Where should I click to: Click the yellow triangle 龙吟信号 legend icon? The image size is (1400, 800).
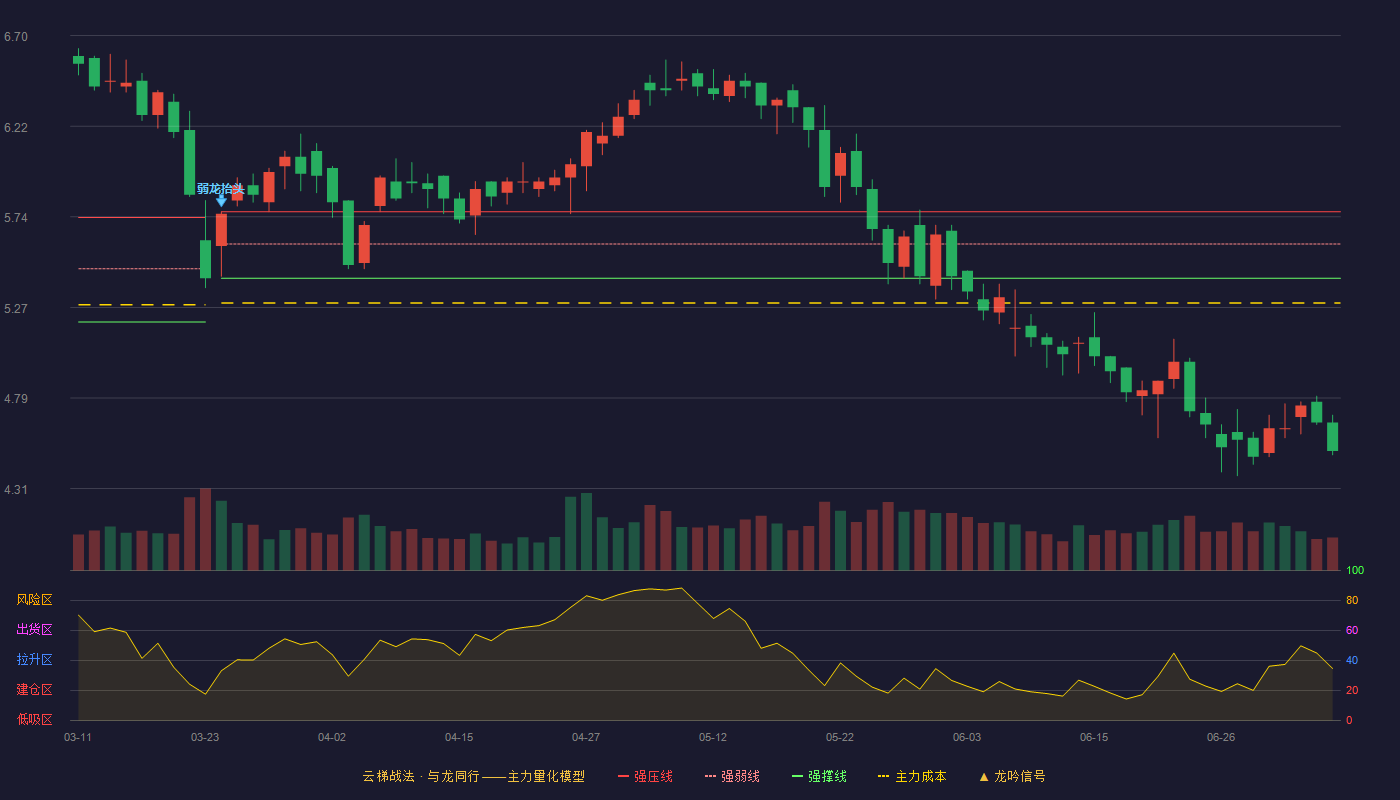tap(984, 777)
